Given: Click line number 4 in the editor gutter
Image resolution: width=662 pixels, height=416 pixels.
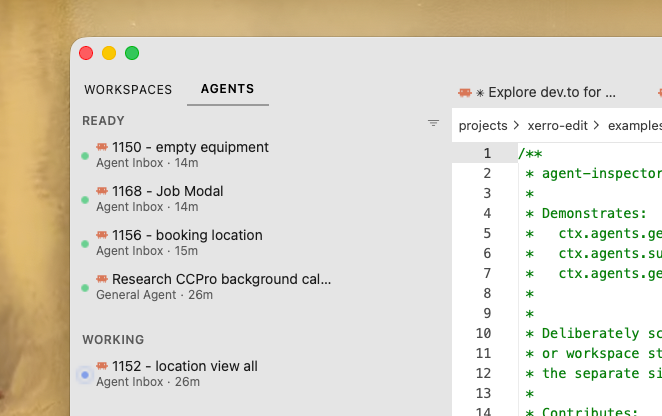Looking at the screenshot, I should tap(487, 213).
